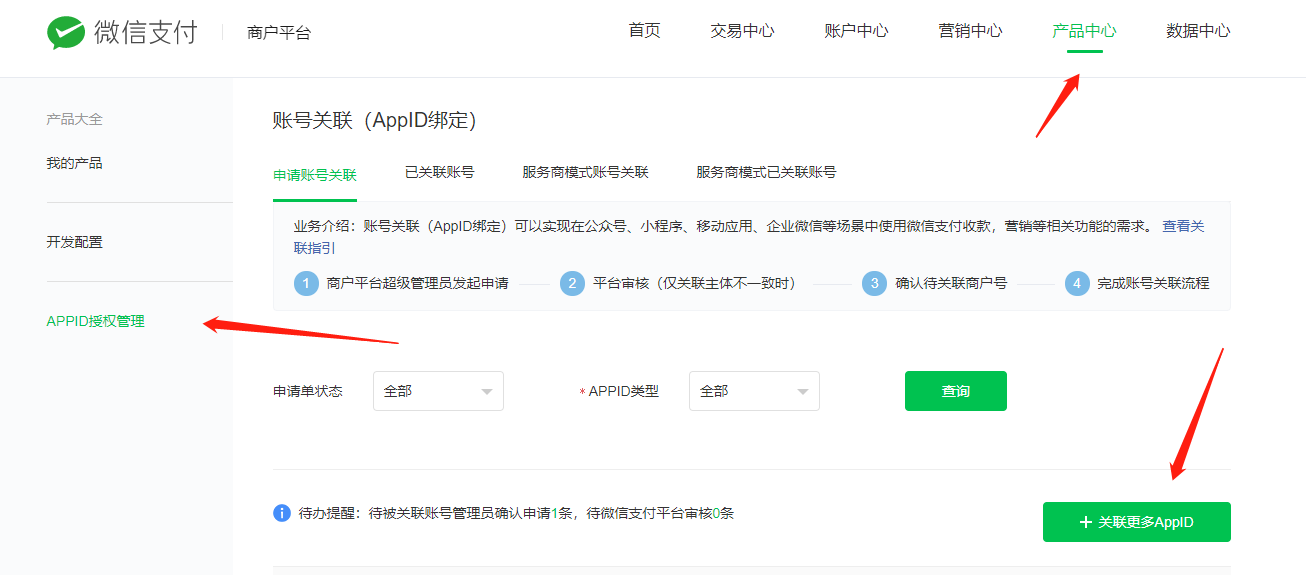The height and width of the screenshot is (575, 1306).
Task: Open 开发配置 in left sidebar
Action: (74, 242)
